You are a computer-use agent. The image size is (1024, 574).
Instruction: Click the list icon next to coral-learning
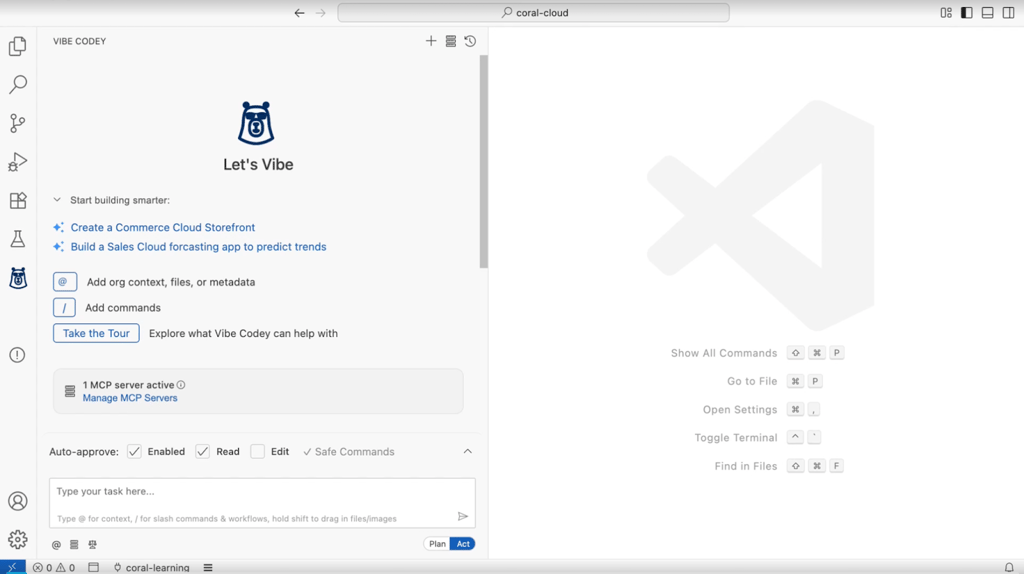click(x=208, y=567)
